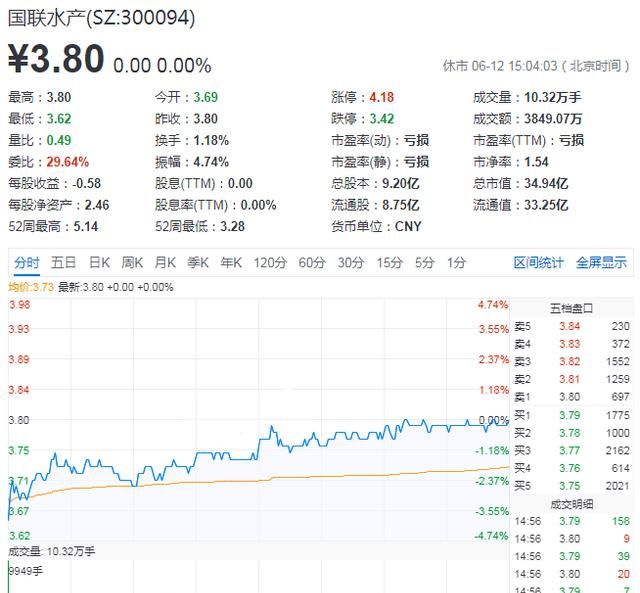This screenshot has height=593, width=640.
Task: Select the 分时 chart tab
Action: (27, 262)
